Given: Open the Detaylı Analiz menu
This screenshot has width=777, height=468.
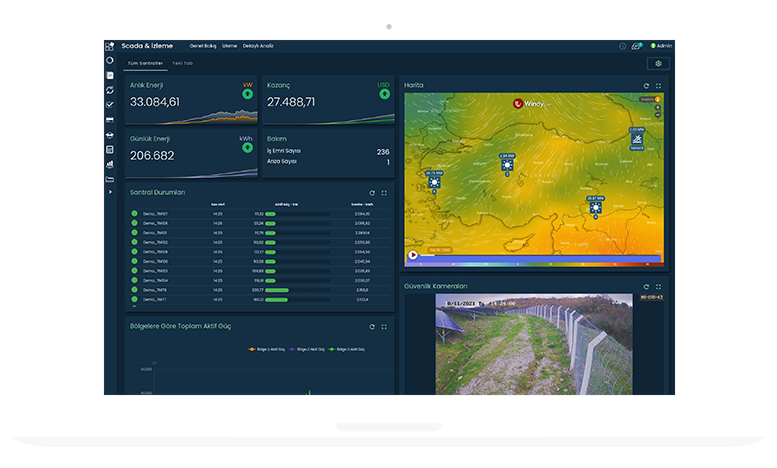Looking at the screenshot, I should (x=258, y=46).
